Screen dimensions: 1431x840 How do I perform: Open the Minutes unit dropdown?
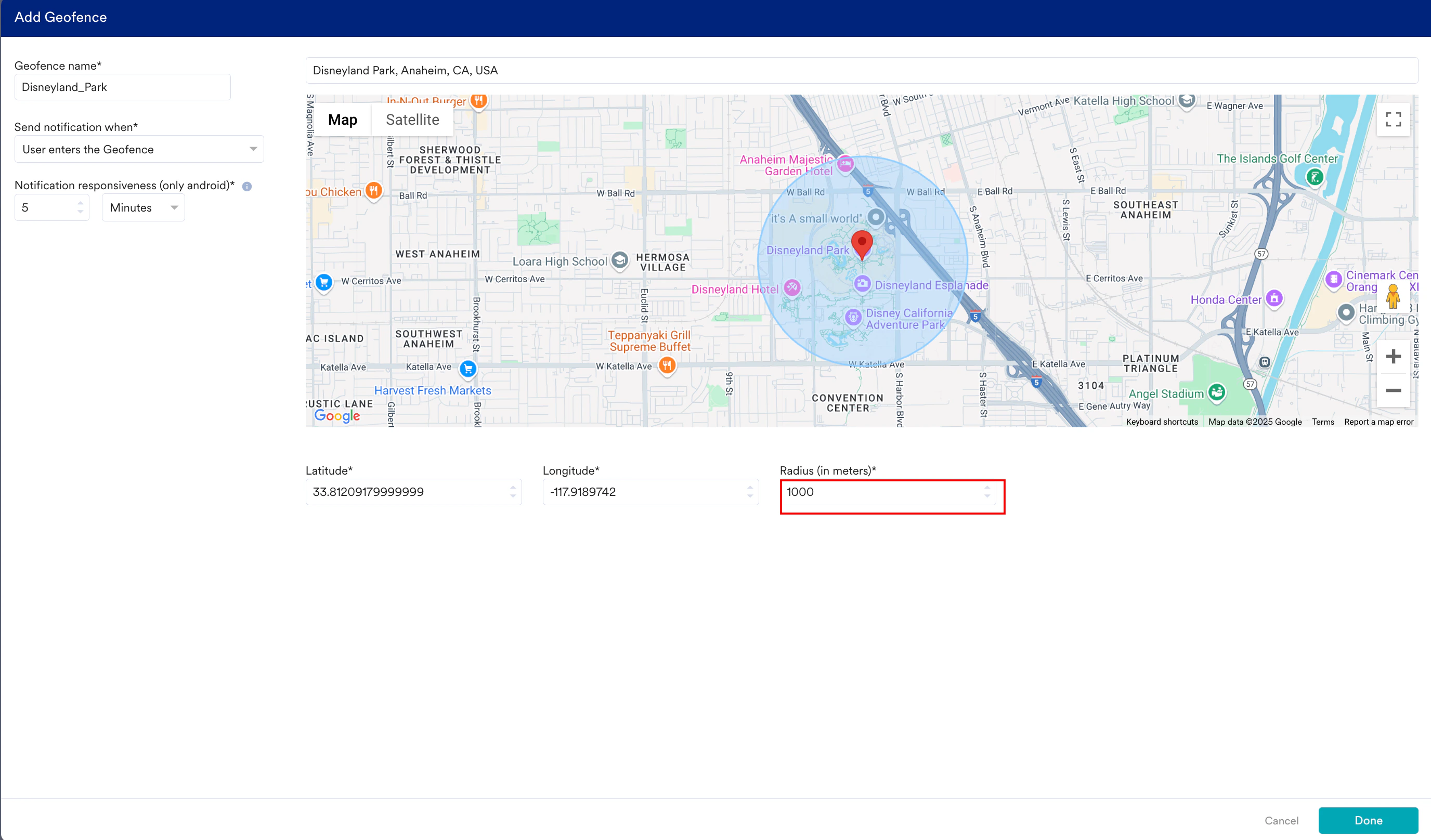coord(143,208)
